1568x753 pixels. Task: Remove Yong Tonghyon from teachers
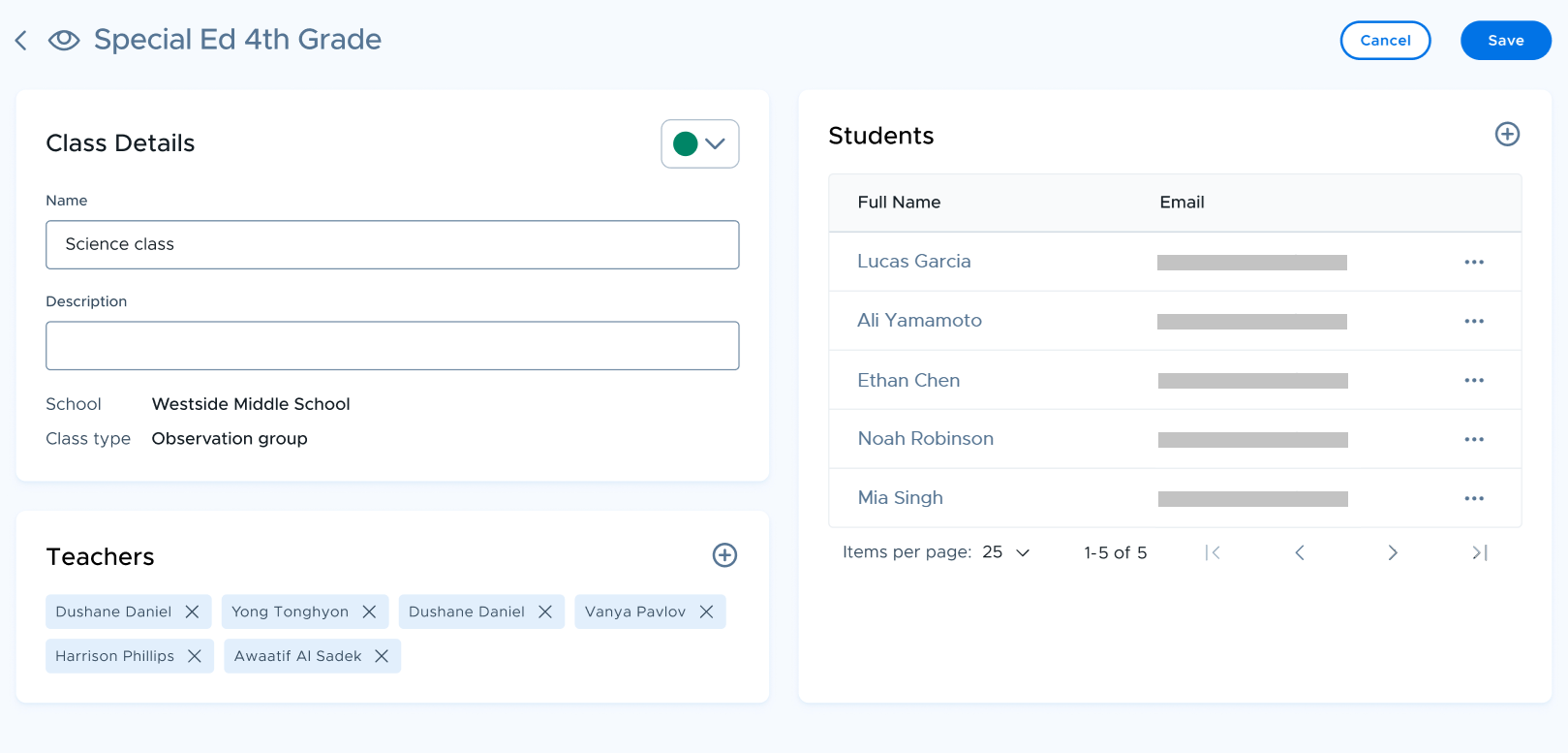click(369, 612)
